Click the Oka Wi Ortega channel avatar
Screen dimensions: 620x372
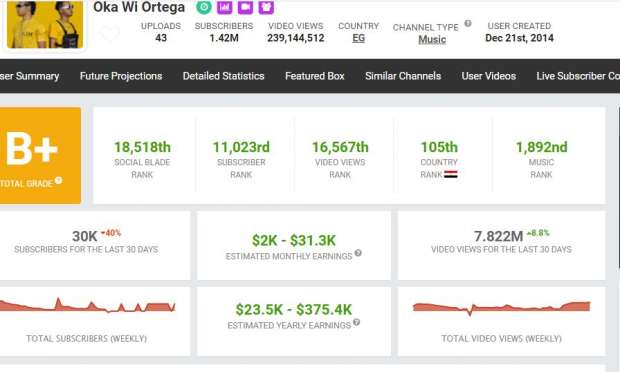coord(45,25)
